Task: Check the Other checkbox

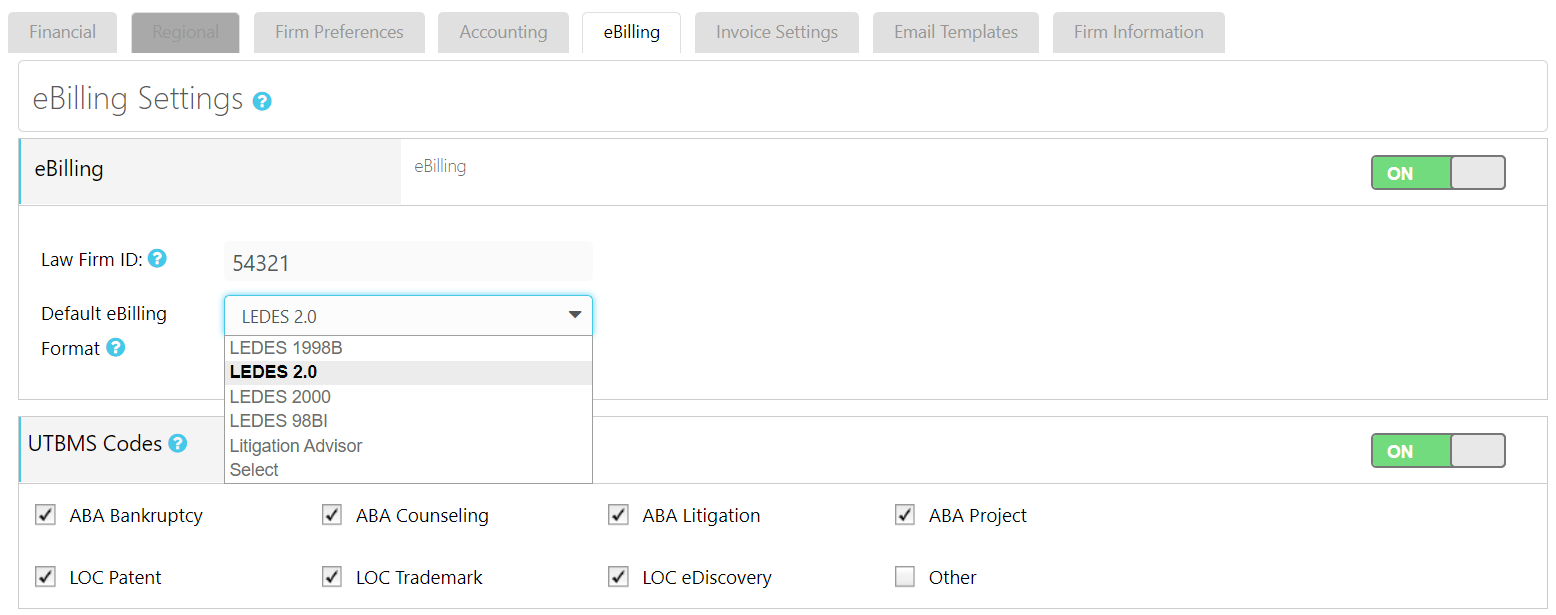Action: pos(905,577)
